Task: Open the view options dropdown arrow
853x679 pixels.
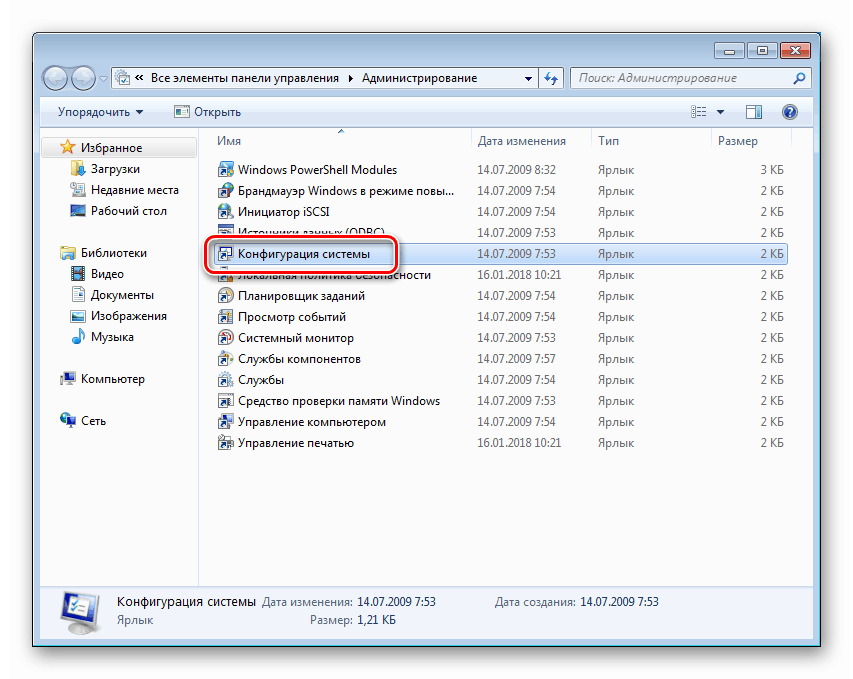Action: [x=720, y=112]
